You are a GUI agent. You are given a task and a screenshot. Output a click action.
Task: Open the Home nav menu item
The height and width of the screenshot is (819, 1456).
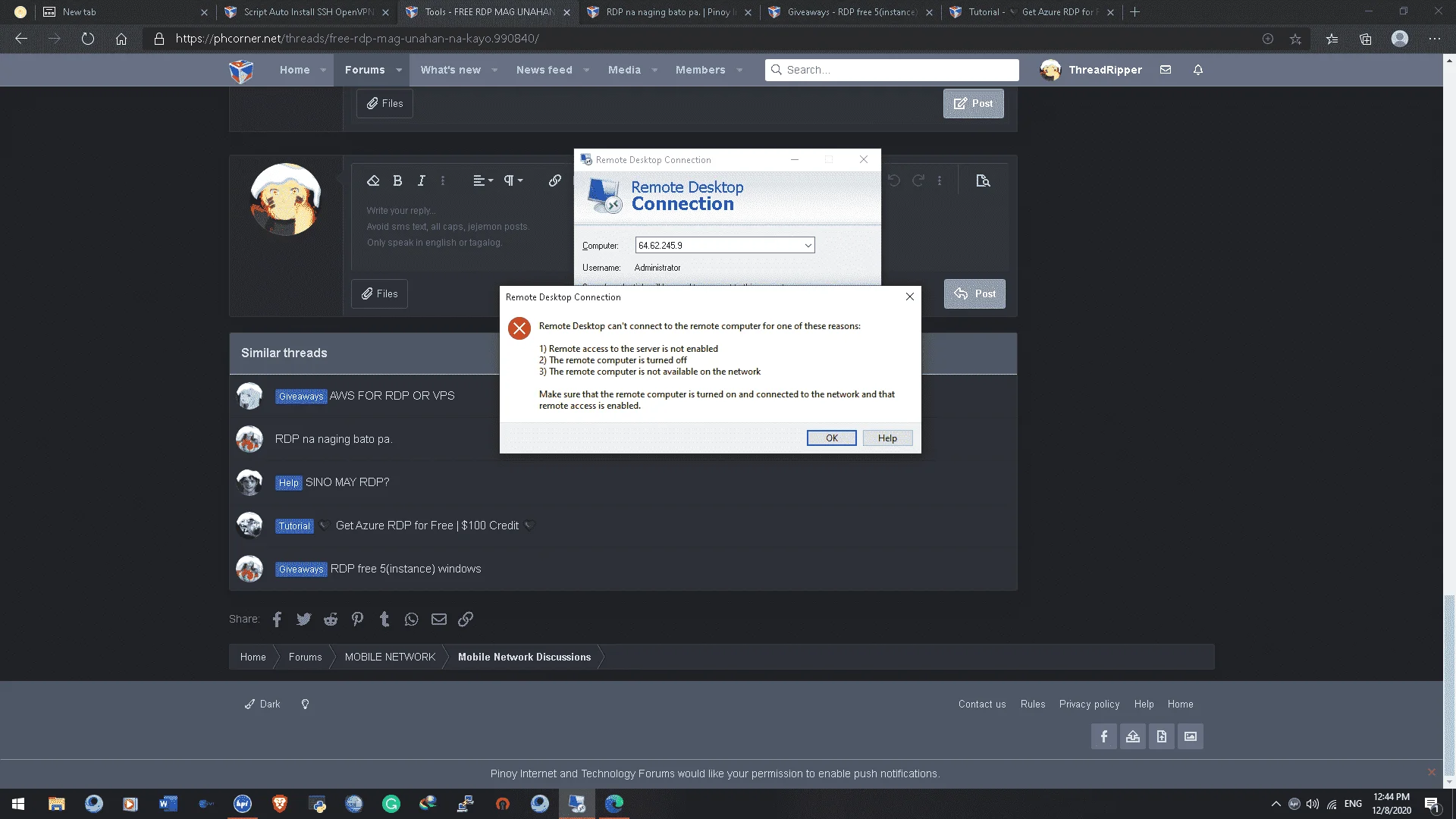[294, 70]
